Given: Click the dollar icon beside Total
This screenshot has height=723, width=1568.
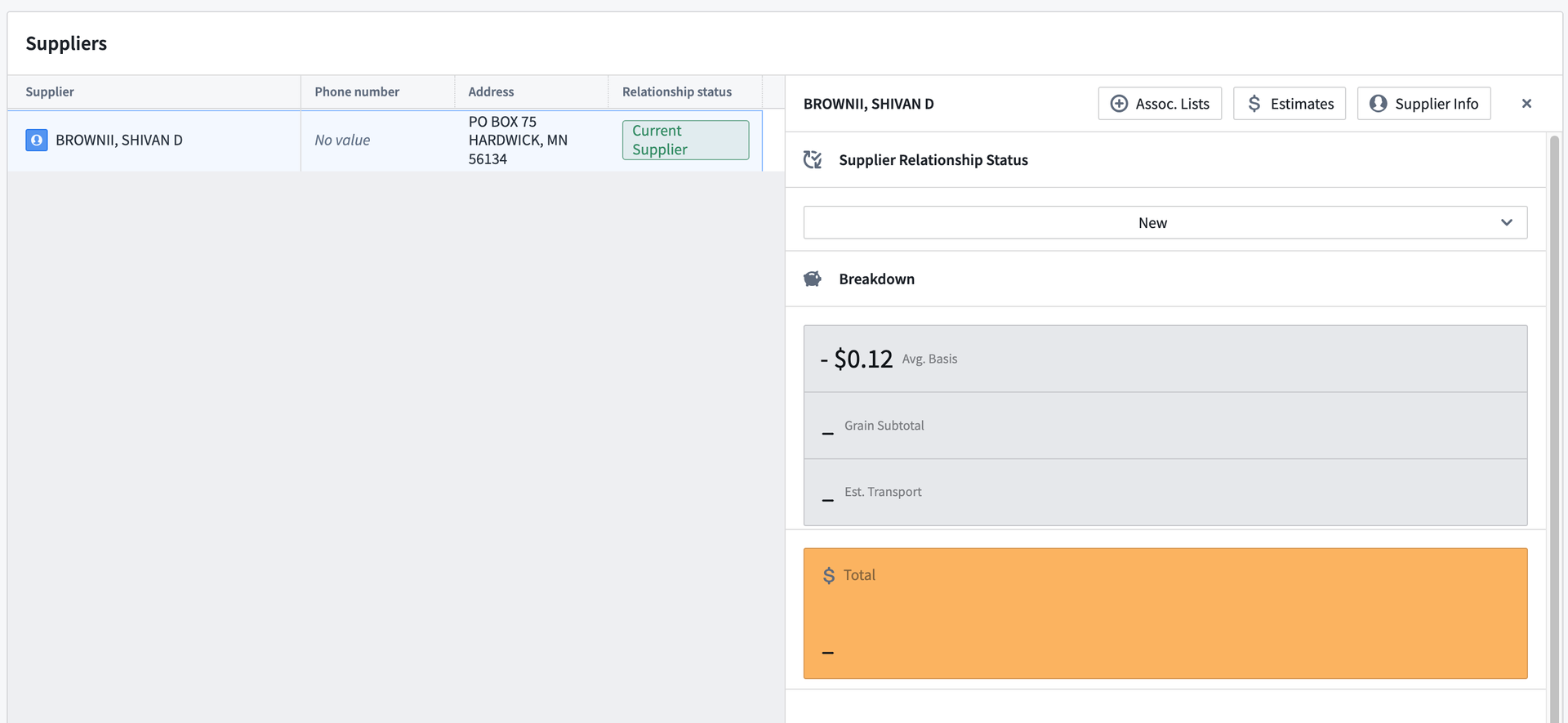Looking at the screenshot, I should coord(828,575).
